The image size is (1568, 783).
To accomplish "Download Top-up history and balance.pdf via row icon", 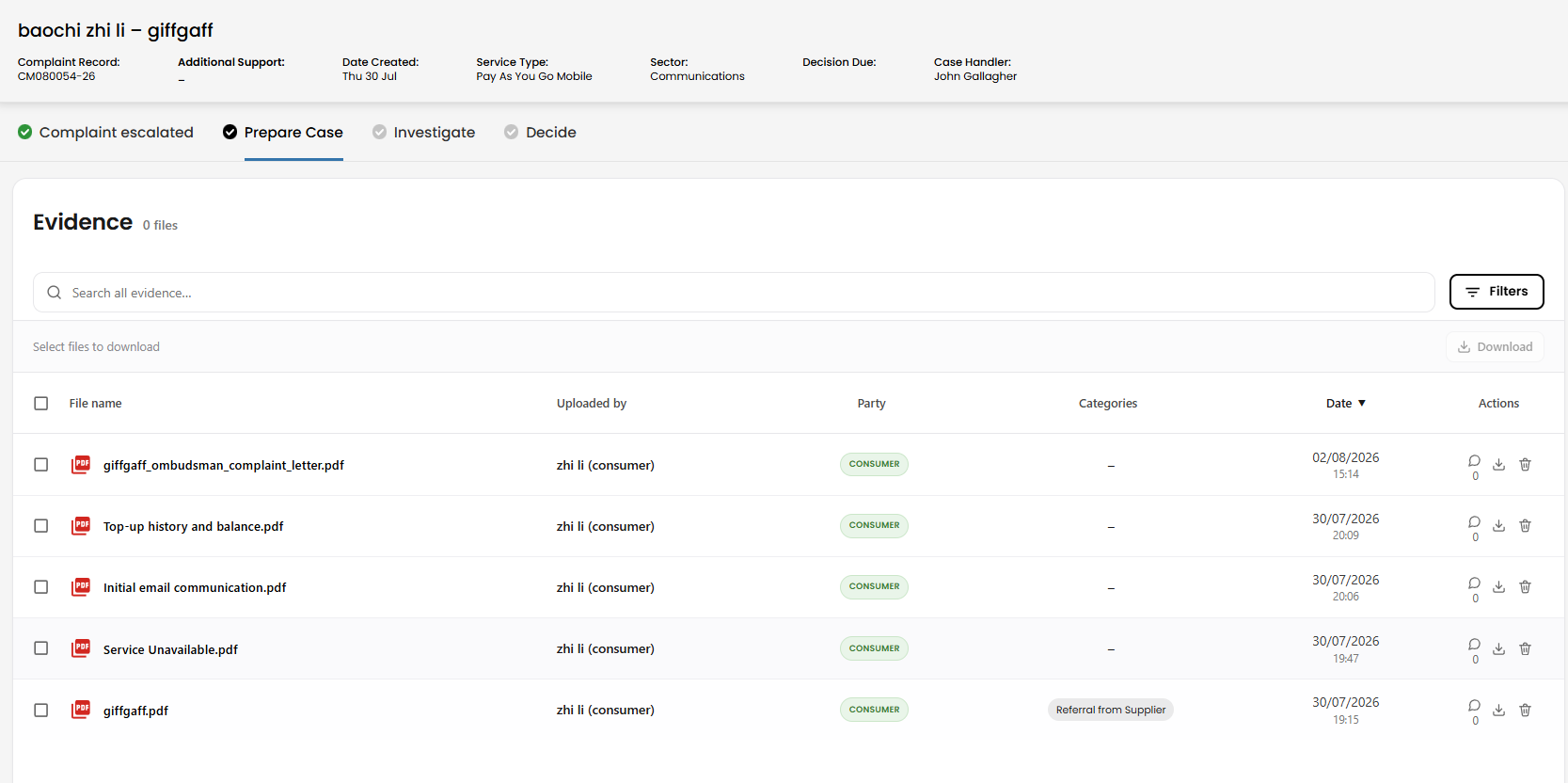I will pyautogui.click(x=1499, y=526).
